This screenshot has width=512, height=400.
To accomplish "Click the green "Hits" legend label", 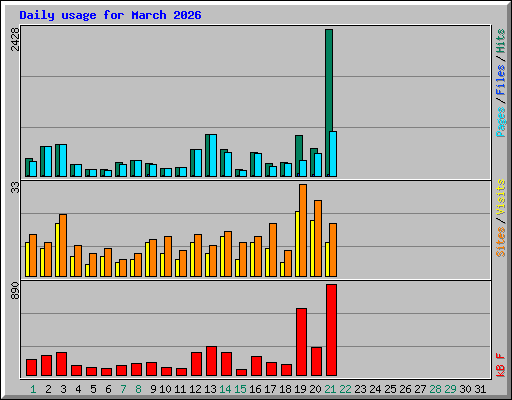I will [501, 41].
